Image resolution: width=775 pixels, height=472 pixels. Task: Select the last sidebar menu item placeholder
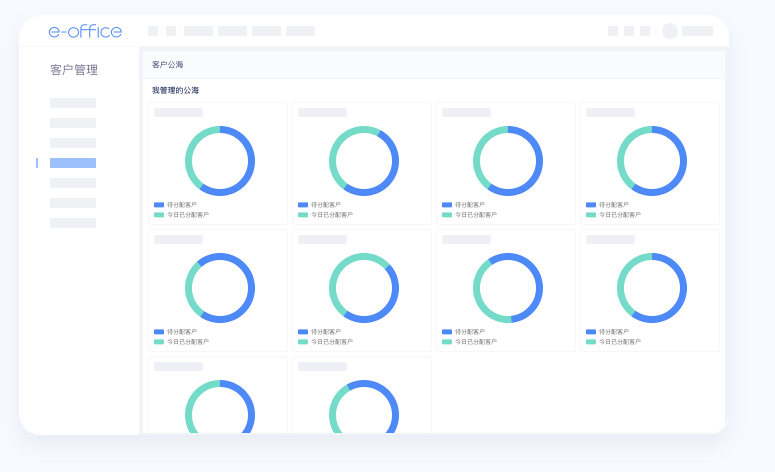tap(73, 223)
